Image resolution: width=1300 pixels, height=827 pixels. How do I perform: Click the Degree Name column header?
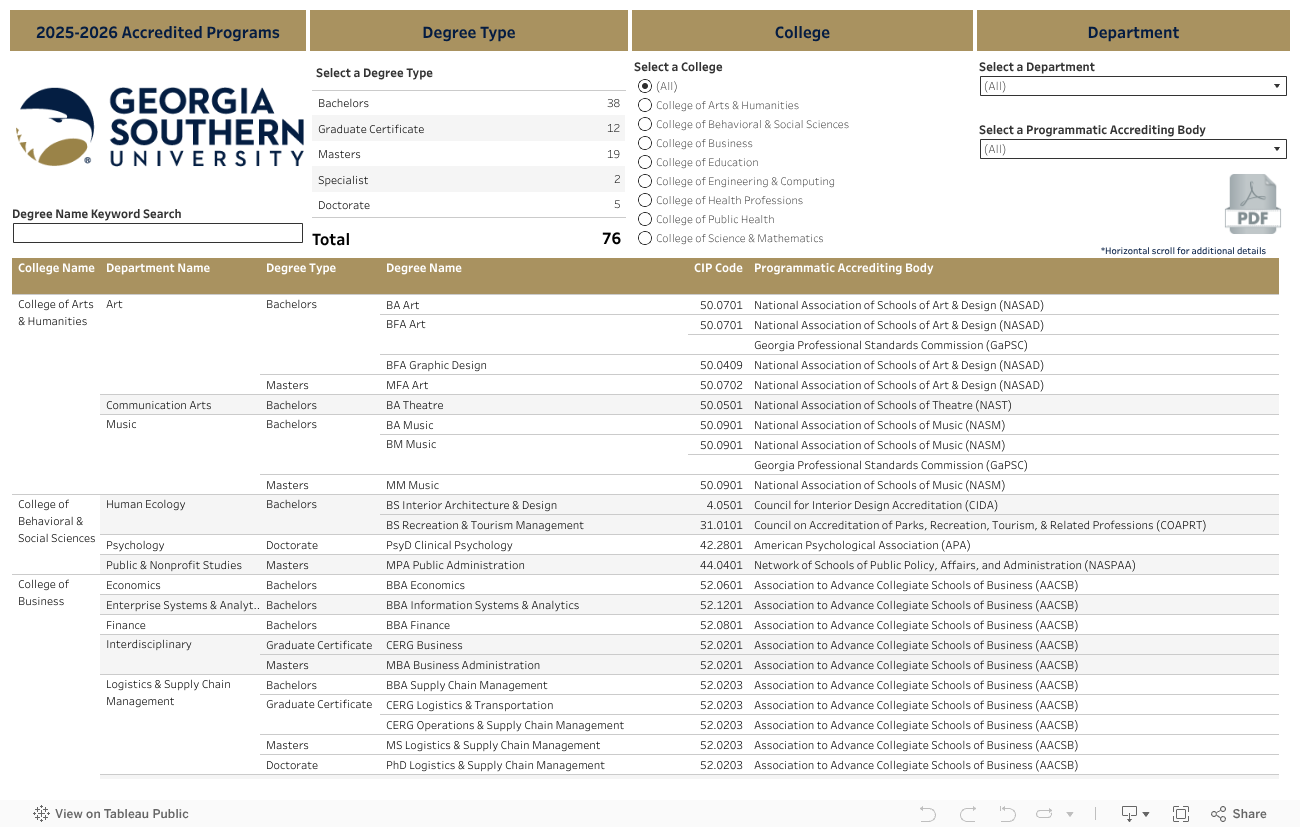(424, 268)
